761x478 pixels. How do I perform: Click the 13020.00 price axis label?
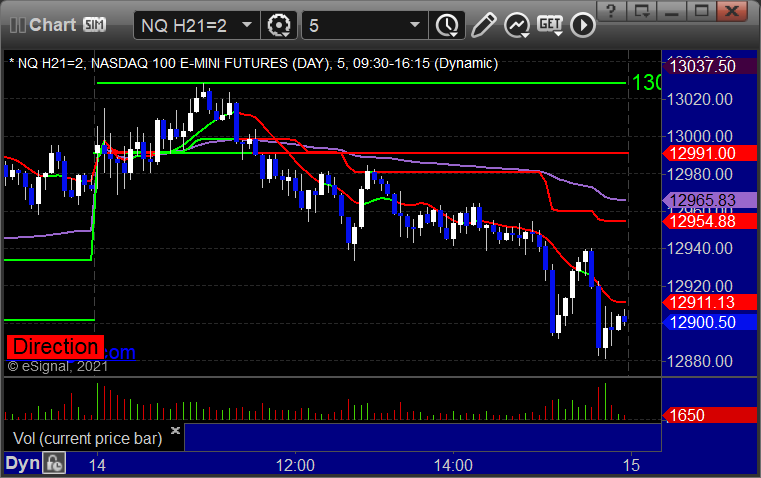pyautogui.click(x=700, y=99)
